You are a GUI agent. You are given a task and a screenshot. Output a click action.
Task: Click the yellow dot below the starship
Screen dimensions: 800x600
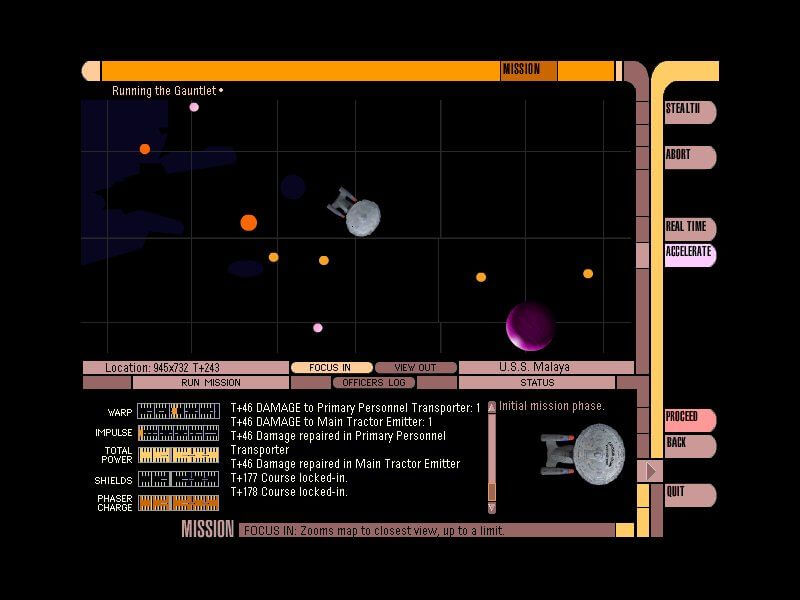(323, 261)
